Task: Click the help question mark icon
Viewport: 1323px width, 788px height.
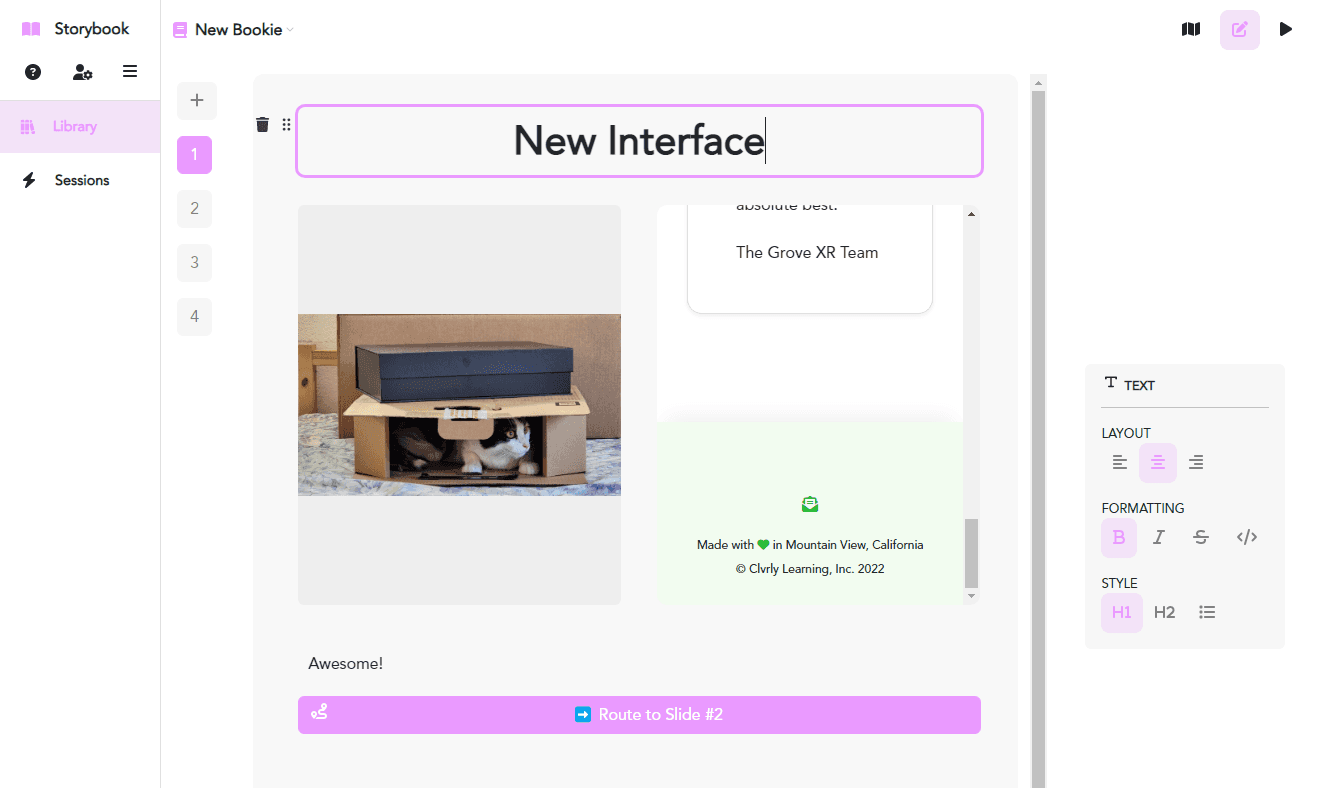Action: pyautogui.click(x=33, y=72)
